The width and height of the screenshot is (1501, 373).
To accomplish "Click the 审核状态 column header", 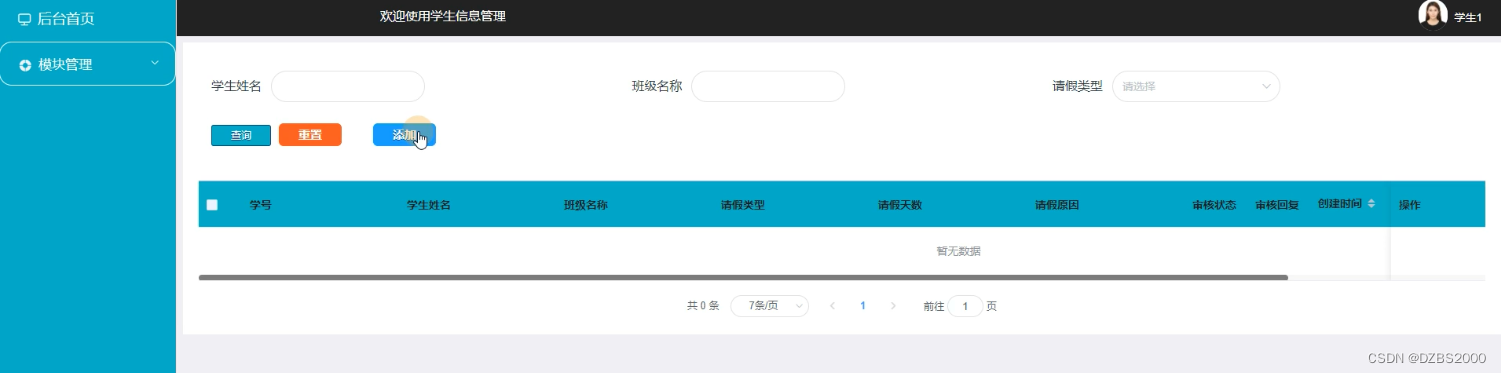I will (1214, 205).
